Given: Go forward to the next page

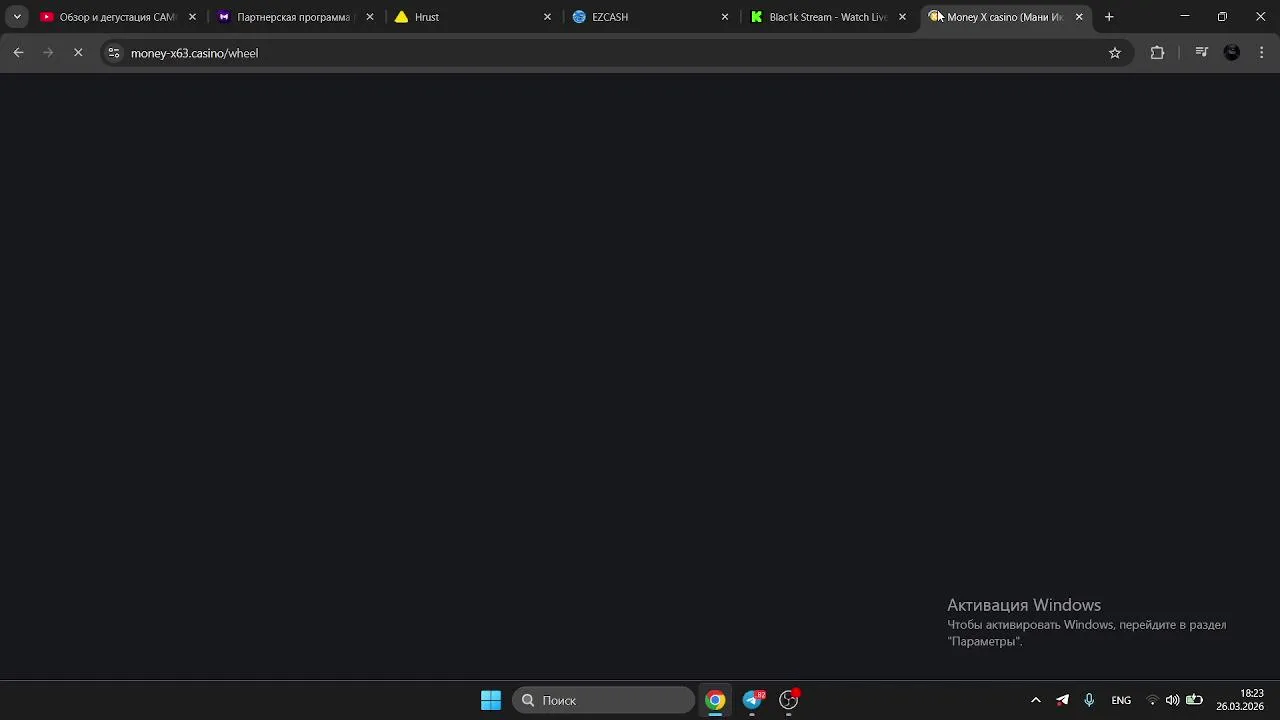Looking at the screenshot, I should click(48, 53).
